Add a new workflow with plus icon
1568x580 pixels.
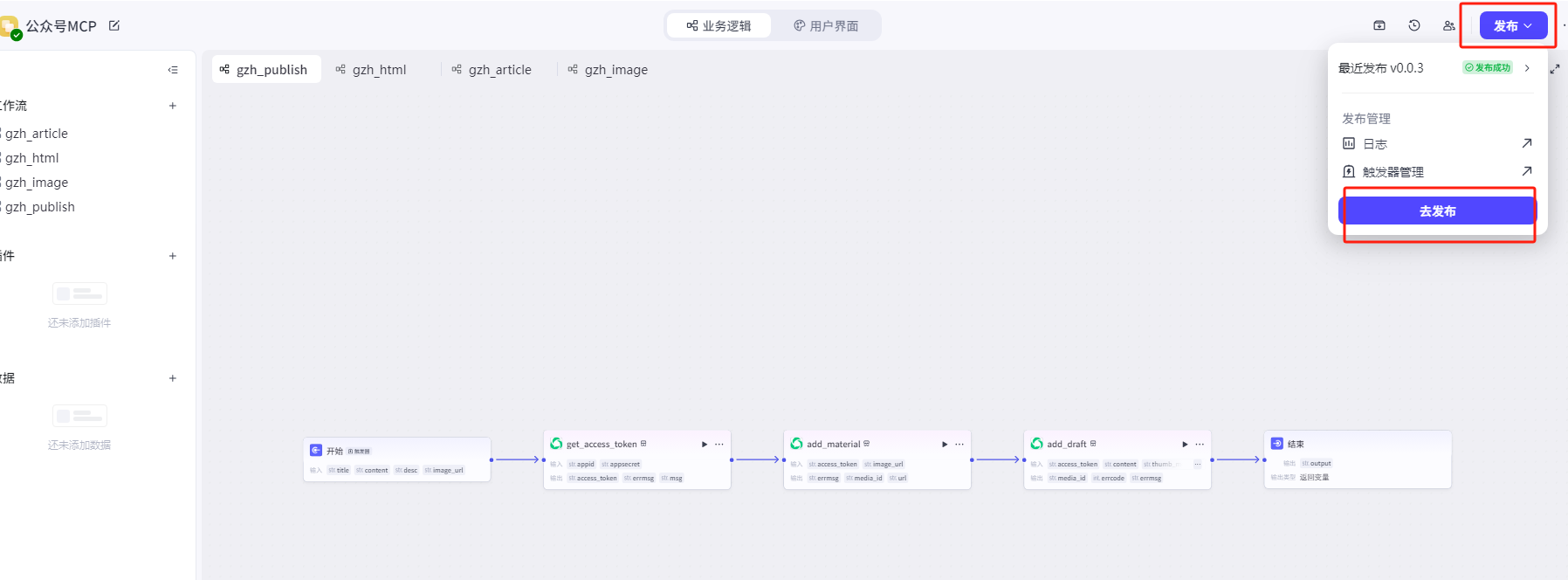tap(173, 106)
